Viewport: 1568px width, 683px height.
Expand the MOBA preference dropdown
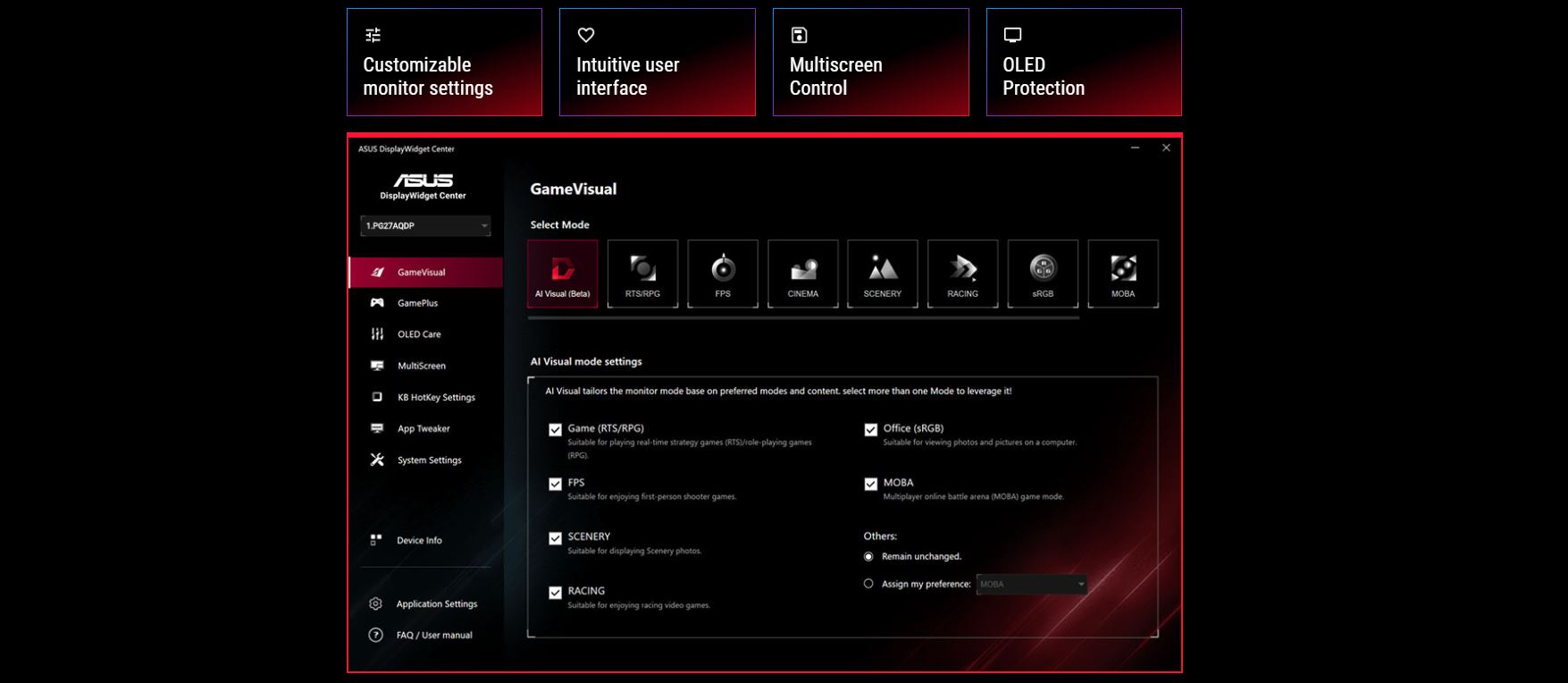click(x=1031, y=585)
